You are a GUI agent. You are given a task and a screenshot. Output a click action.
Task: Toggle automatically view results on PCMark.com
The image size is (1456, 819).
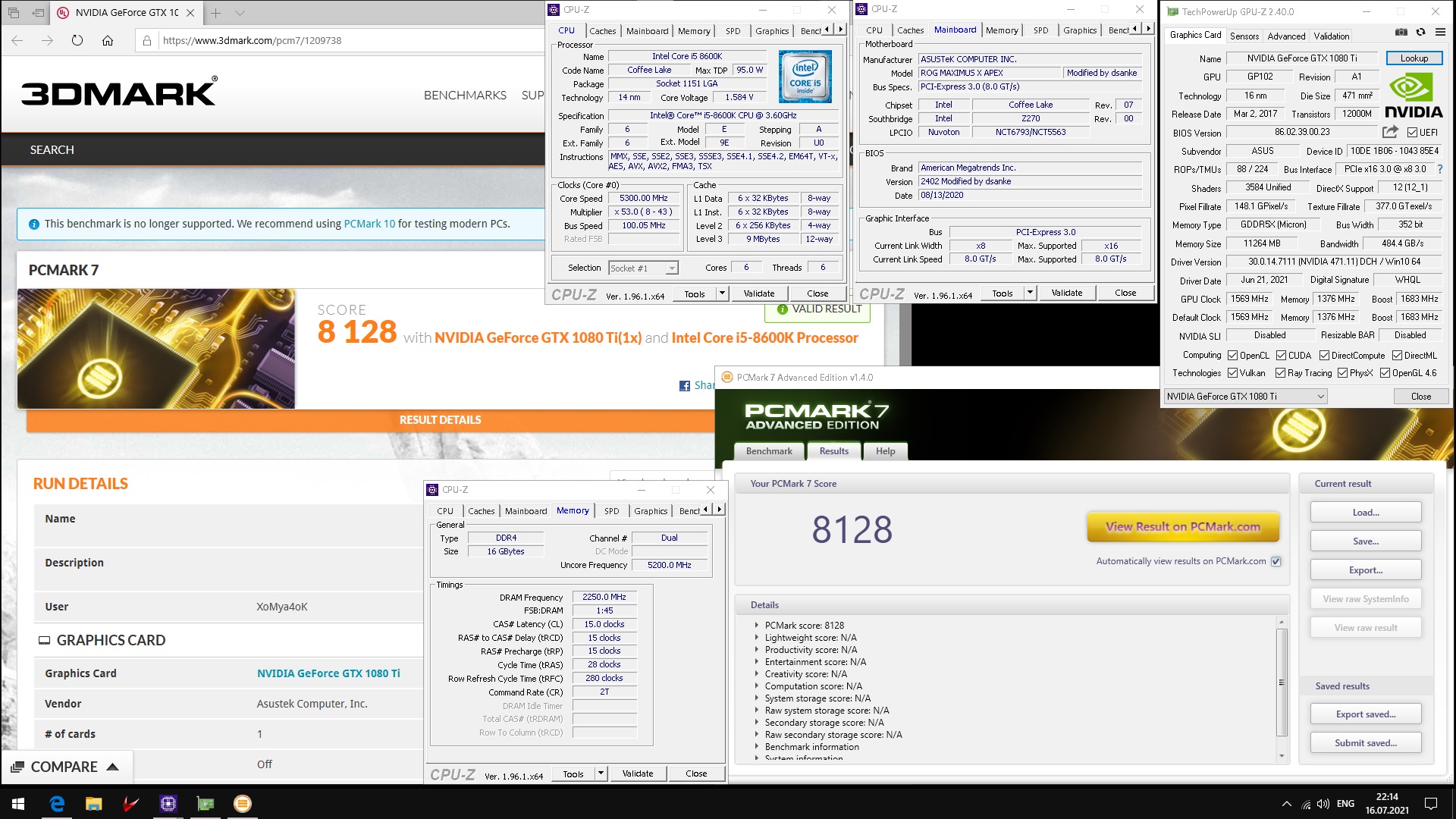pyautogui.click(x=1276, y=562)
